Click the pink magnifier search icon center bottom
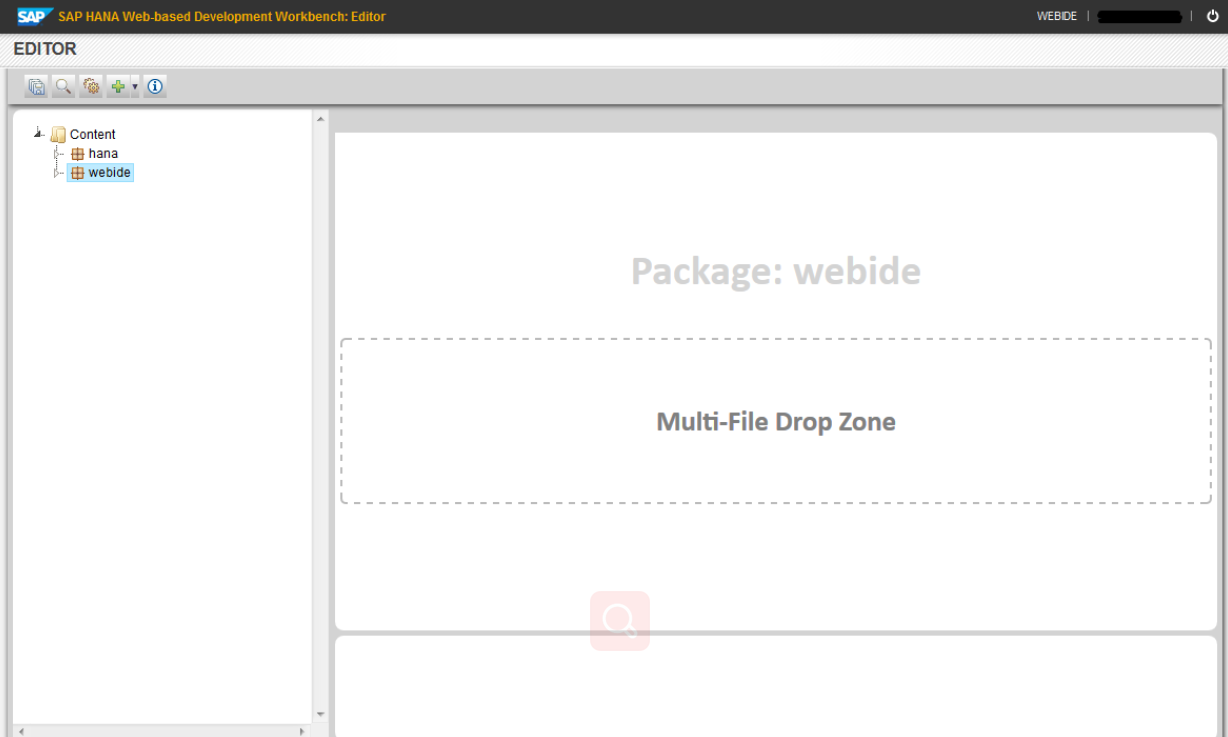The image size is (1228, 737). (x=619, y=620)
